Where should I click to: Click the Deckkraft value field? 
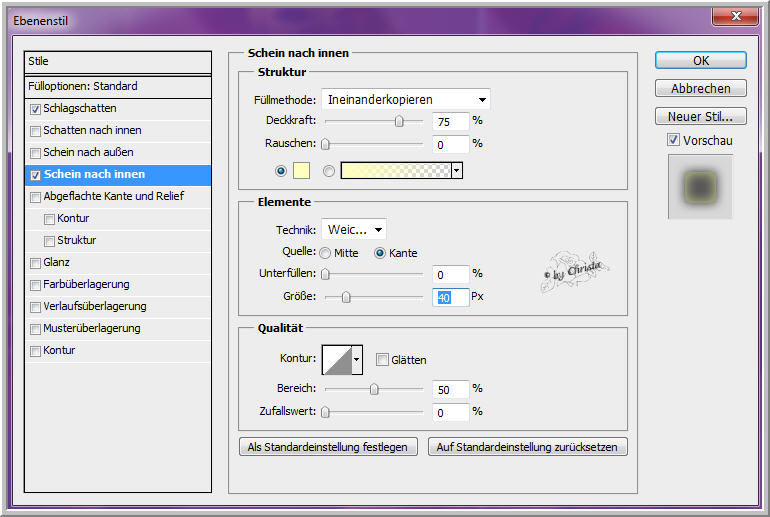pyautogui.click(x=450, y=121)
